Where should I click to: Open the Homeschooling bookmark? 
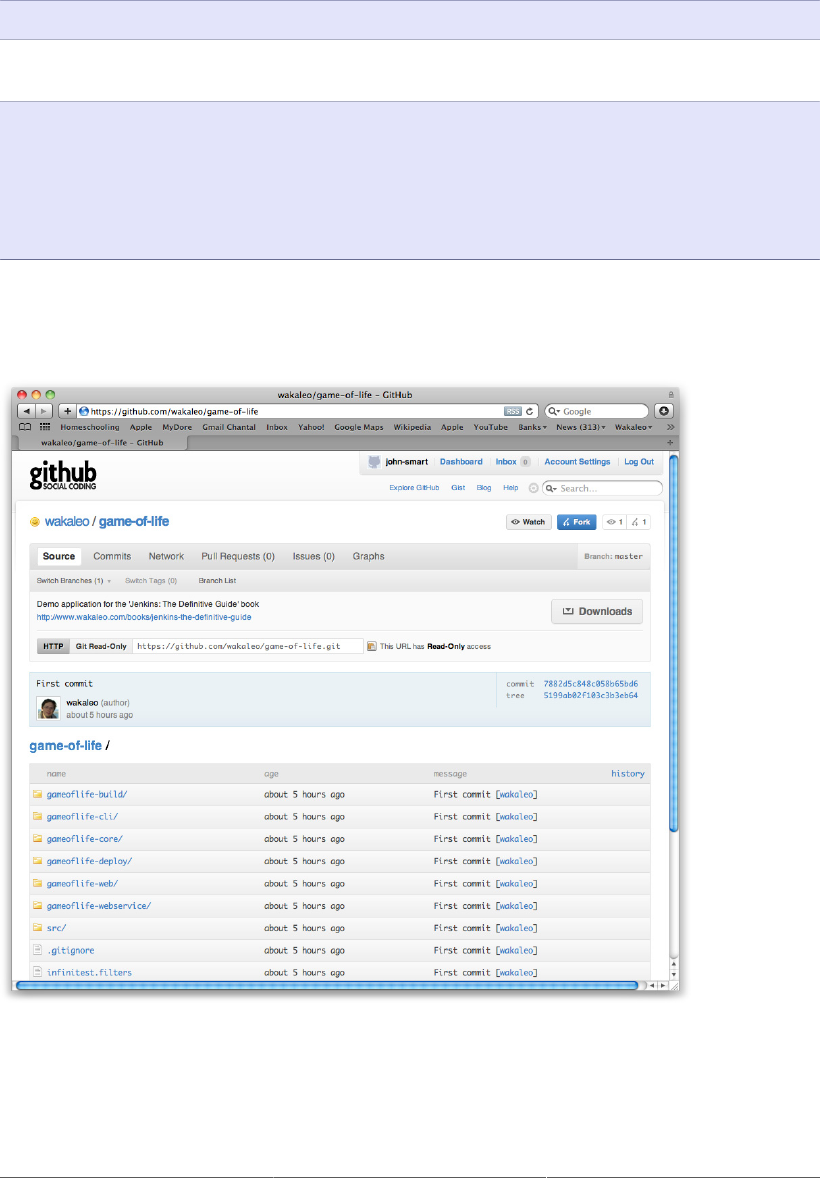tap(89, 427)
